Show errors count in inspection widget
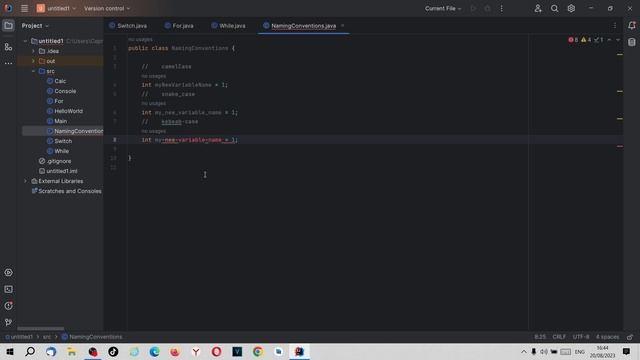Screen dimensions: 640x360 573,40
